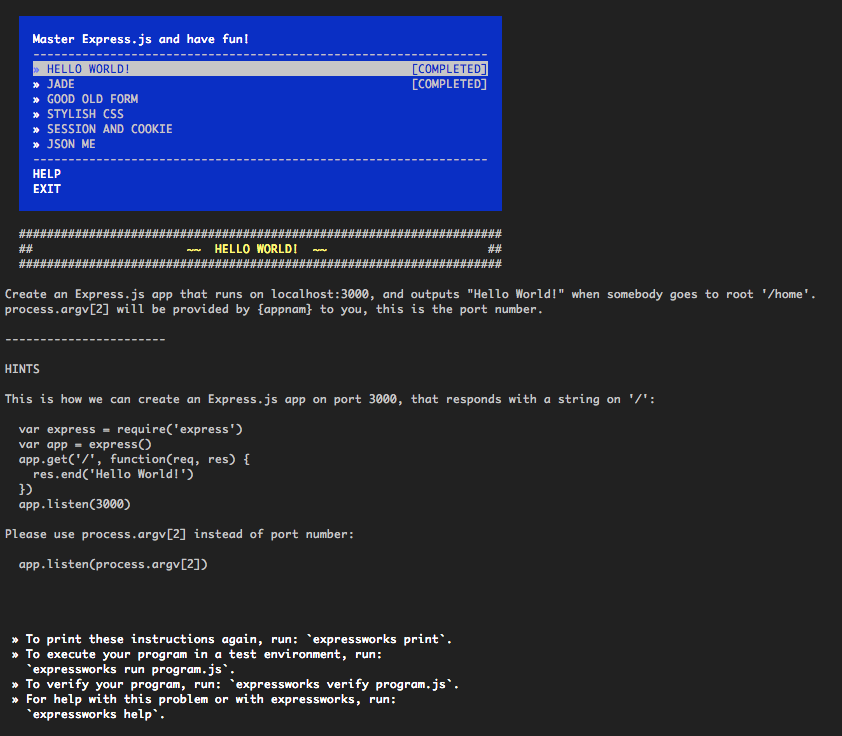
Task: Click the 'Master Express.js and have fun!' title
Action: click(x=141, y=39)
